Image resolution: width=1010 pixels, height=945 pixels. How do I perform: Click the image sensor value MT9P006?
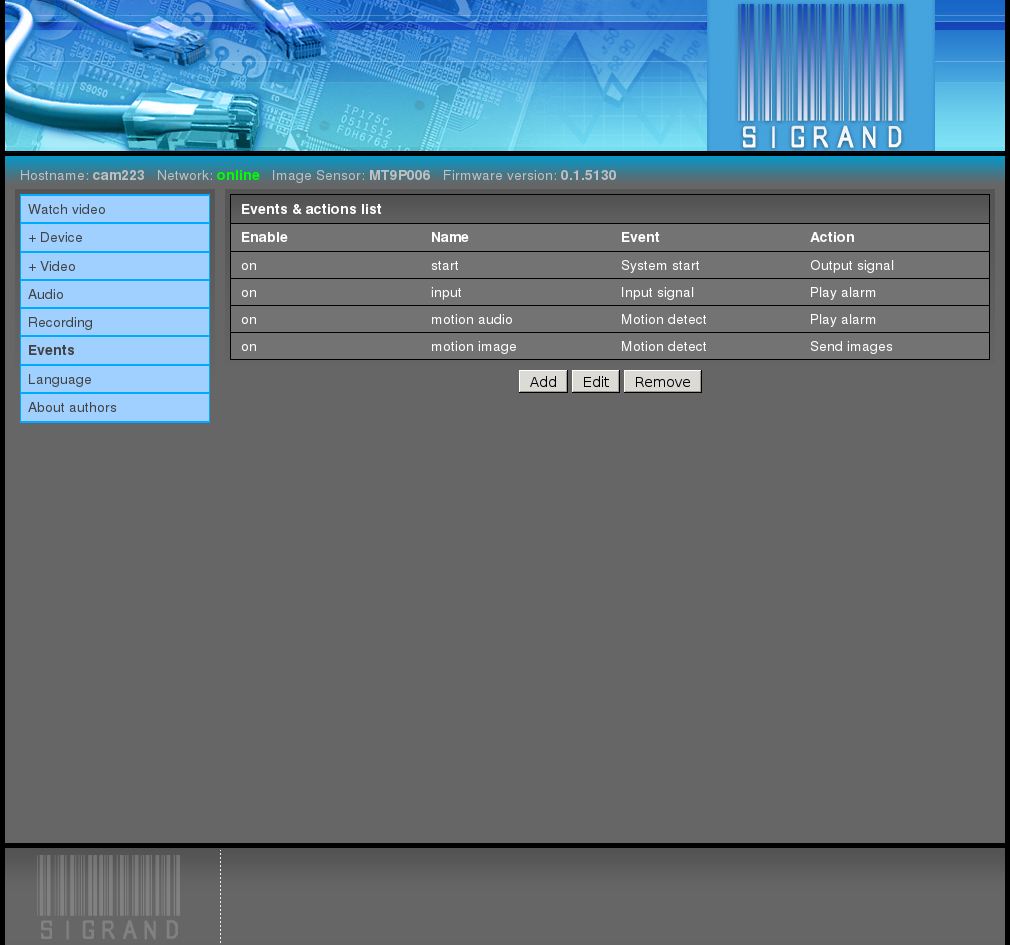(399, 175)
